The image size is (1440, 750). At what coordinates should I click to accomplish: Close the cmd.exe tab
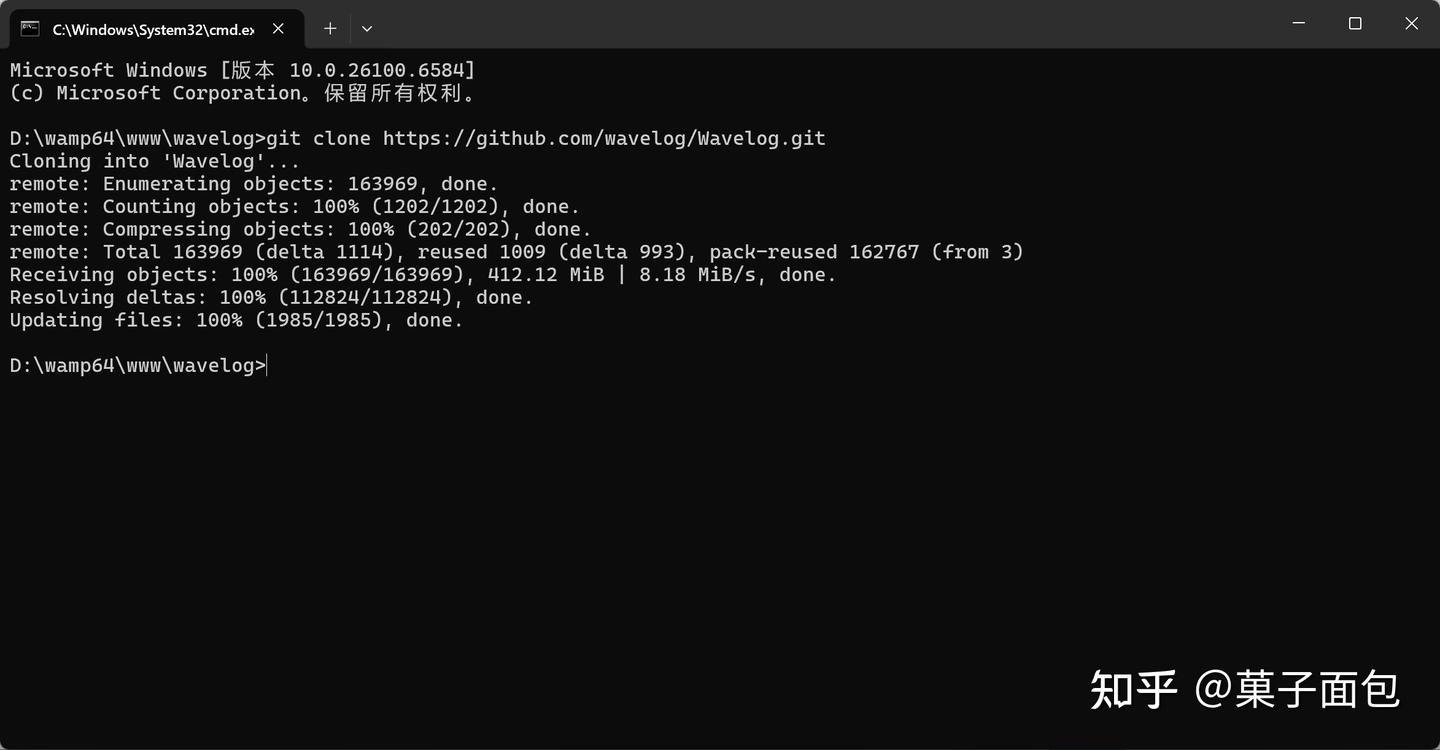pos(279,29)
